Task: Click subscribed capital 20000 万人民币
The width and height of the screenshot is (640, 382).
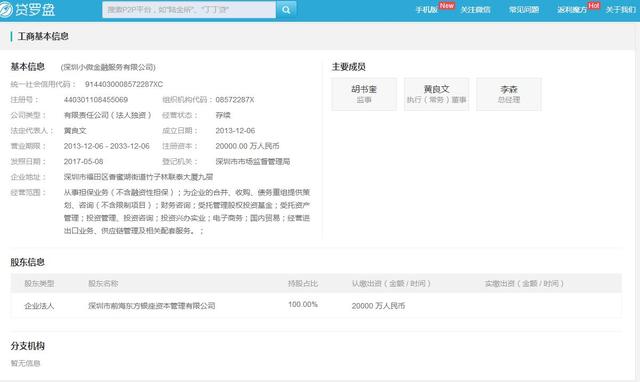Action: click(x=378, y=306)
